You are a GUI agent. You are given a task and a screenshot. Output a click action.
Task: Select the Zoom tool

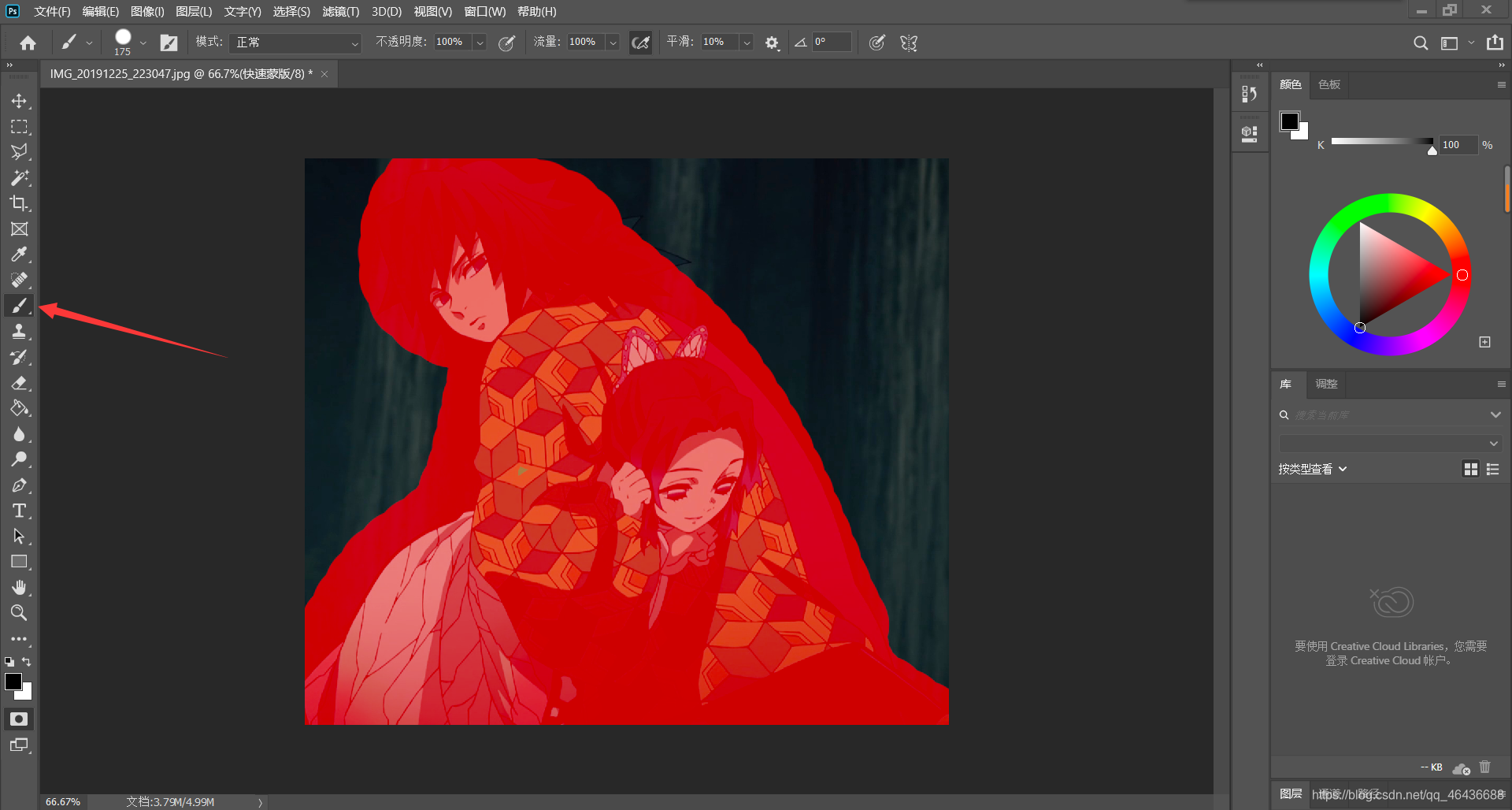(x=19, y=612)
